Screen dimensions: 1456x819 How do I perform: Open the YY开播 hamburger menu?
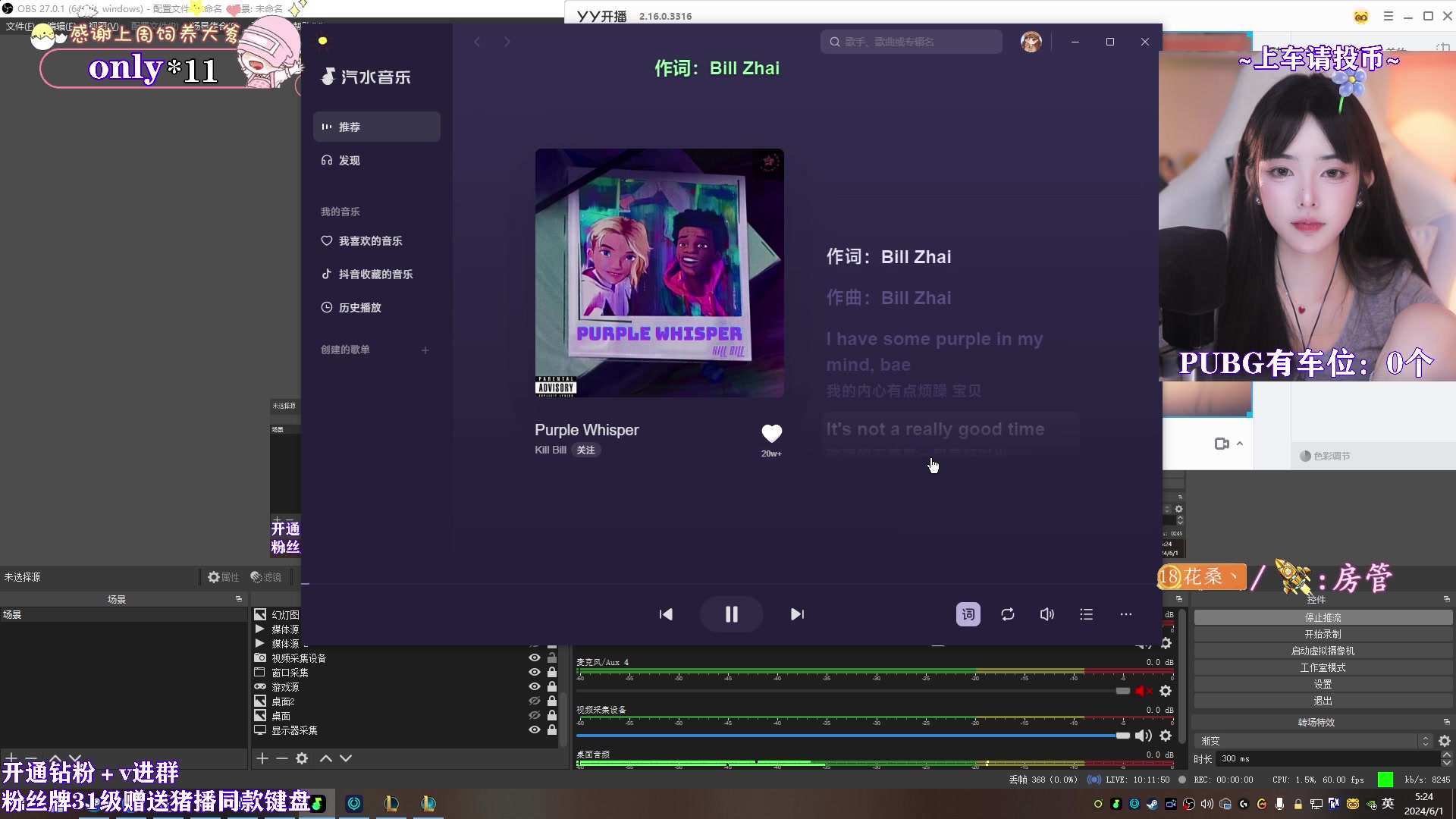pyautogui.click(x=1389, y=16)
